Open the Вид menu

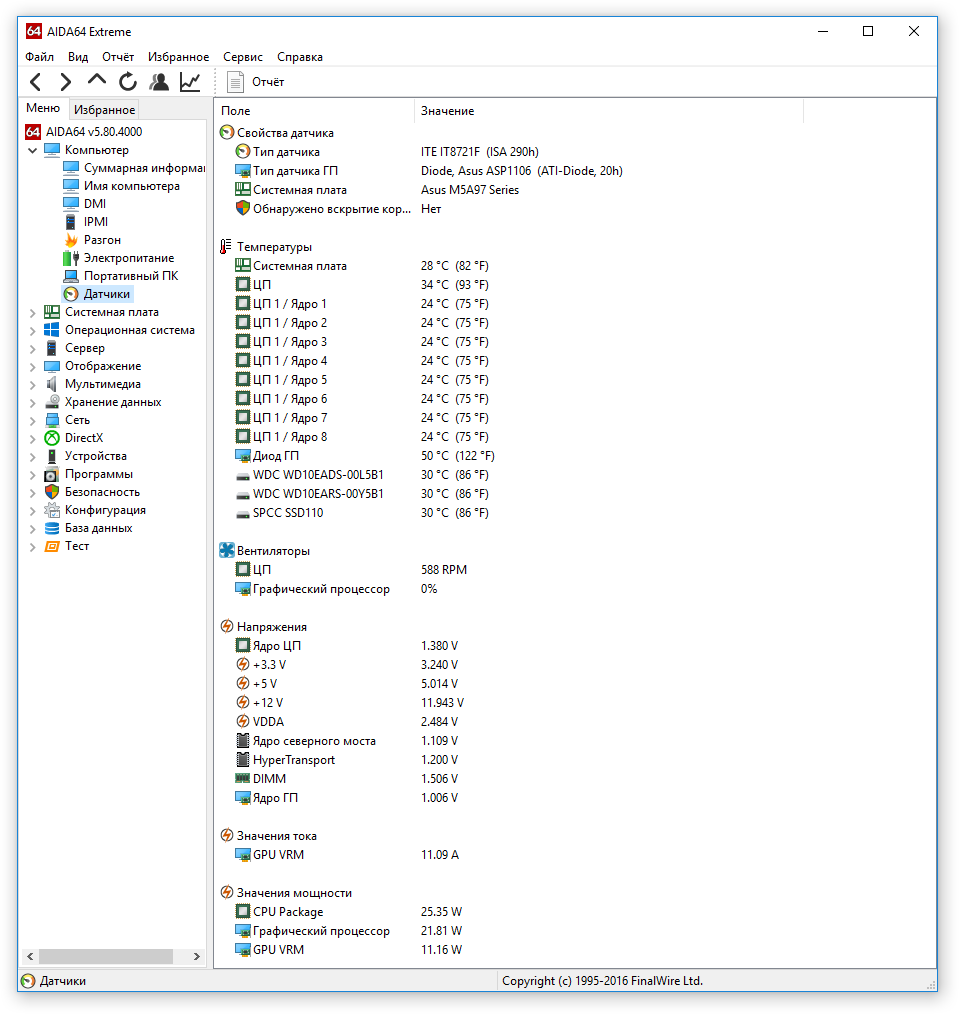pyautogui.click(x=78, y=57)
